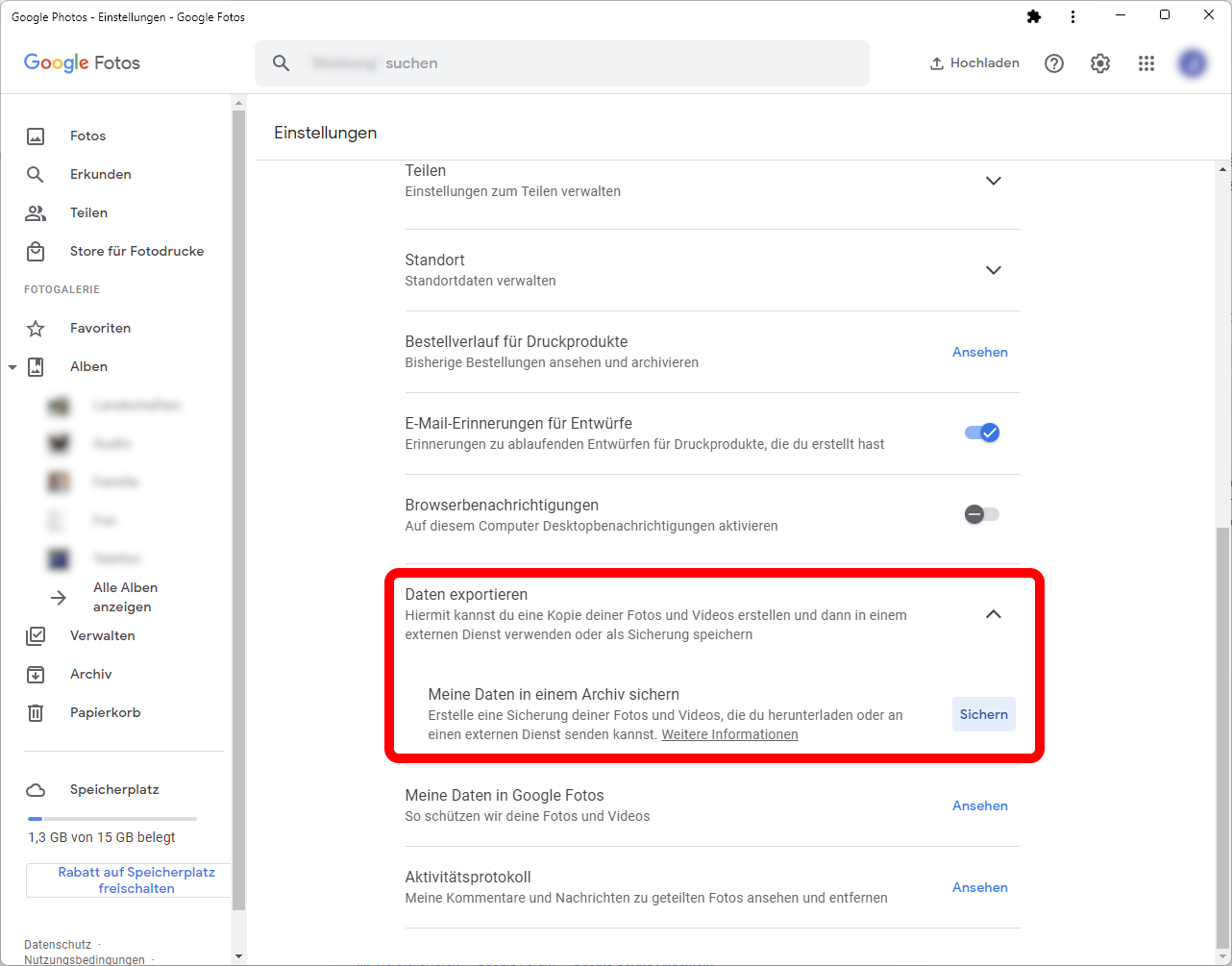The width and height of the screenshot is (1232, 966).
Task: Go to Erkunden in the sidebar
Action: click(100, 174)
